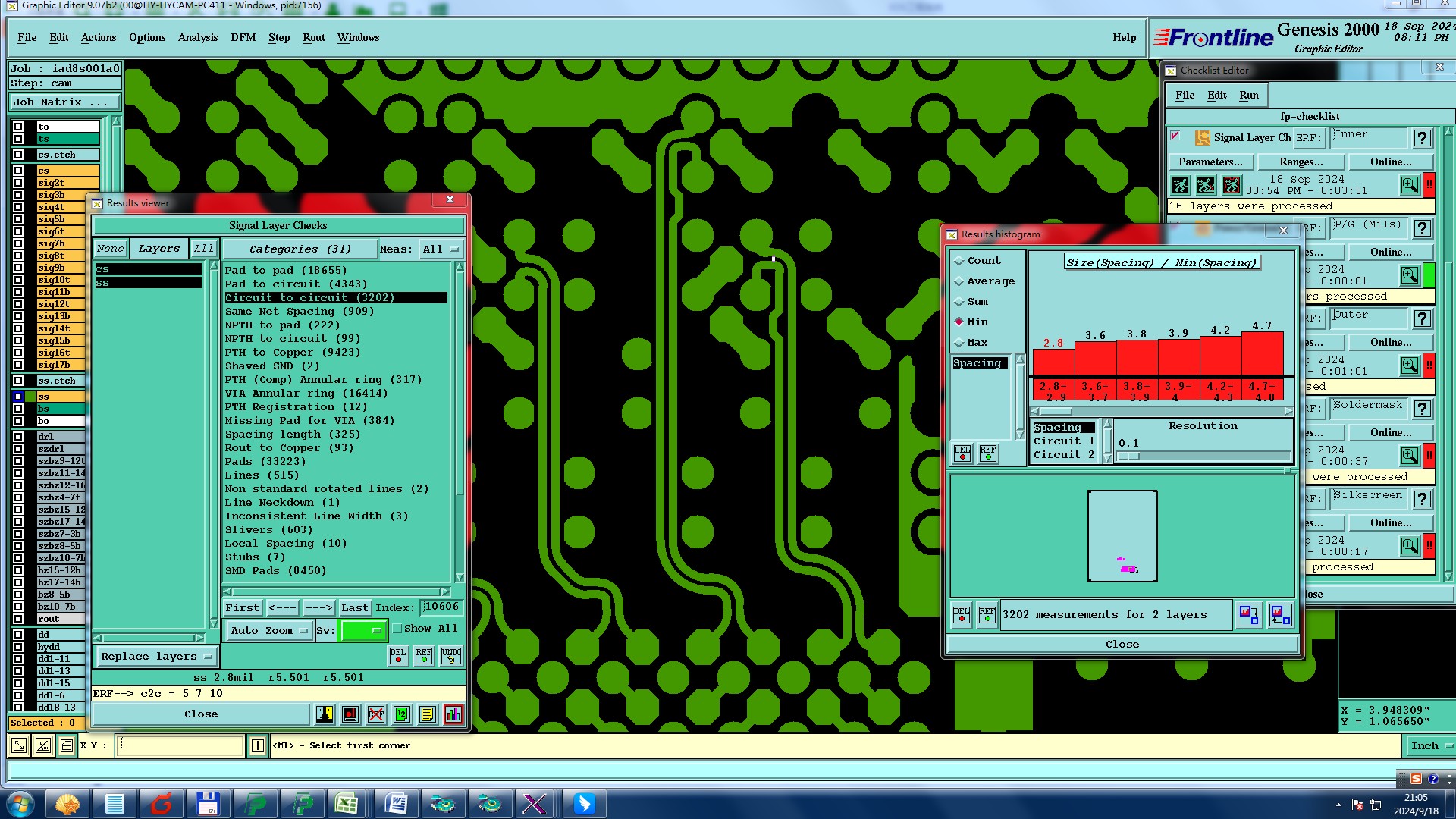Toggle the Signal Layer Checks checkbox in checklist
The image size is (1456, 819).
click(1176, 136)
